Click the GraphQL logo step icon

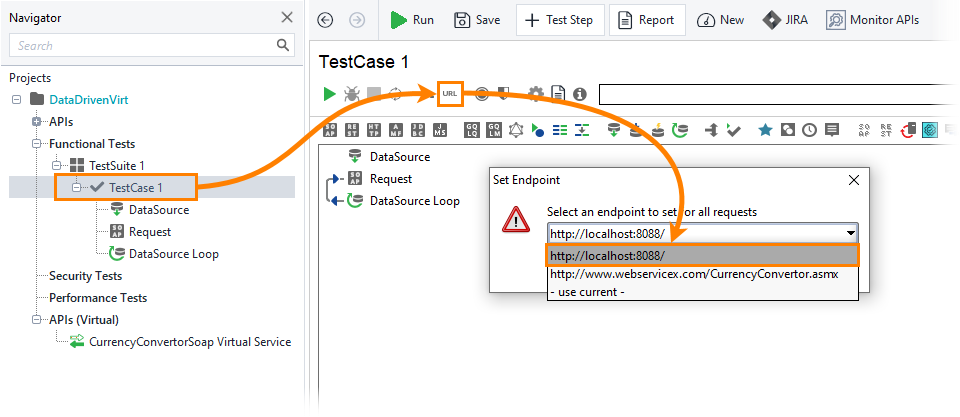click(517, 130)
